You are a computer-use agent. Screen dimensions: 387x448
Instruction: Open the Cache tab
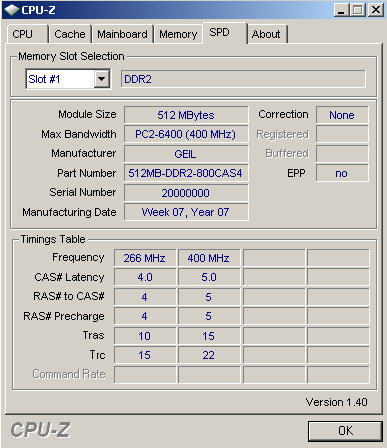[70, 34]
